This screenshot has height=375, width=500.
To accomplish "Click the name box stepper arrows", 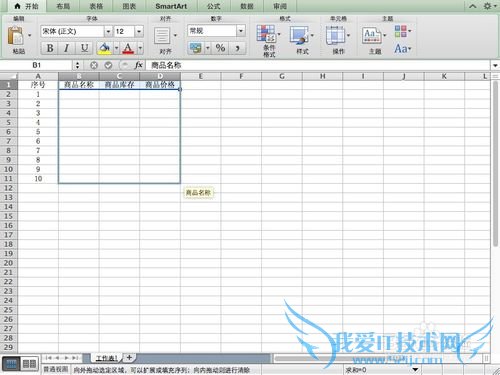I will (77, 65).
